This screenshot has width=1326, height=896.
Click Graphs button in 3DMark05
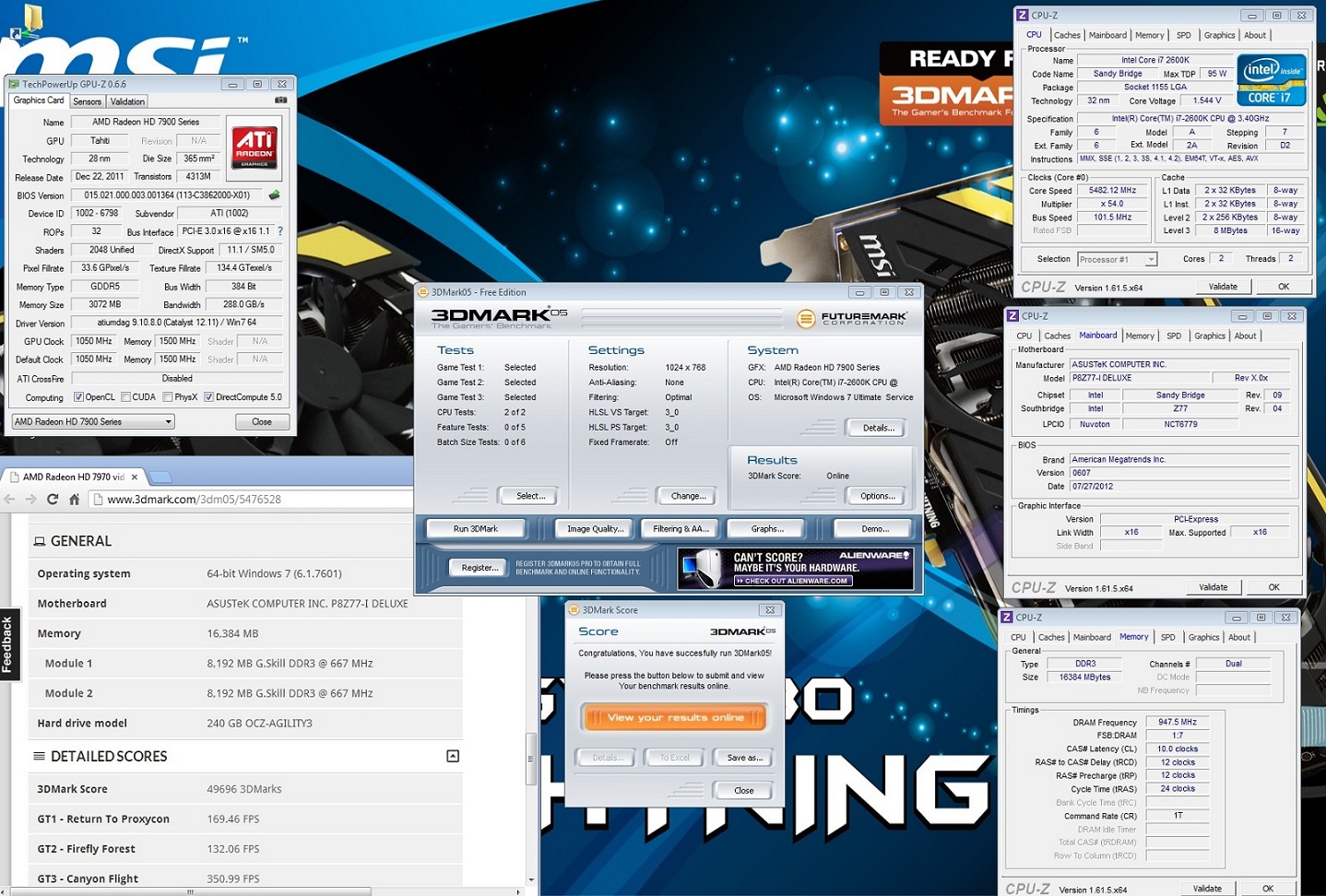pyautogui.click(x=766, y=528)
